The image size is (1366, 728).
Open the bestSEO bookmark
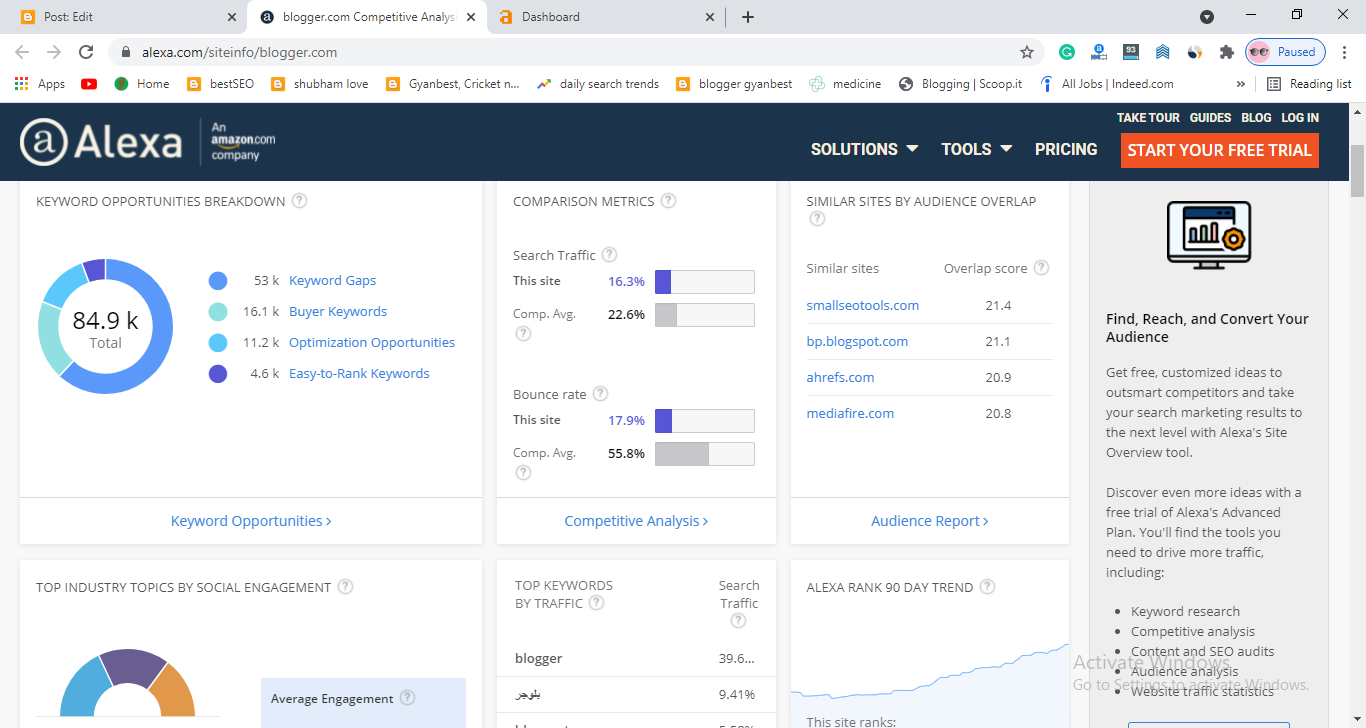[x=221, y=84]
